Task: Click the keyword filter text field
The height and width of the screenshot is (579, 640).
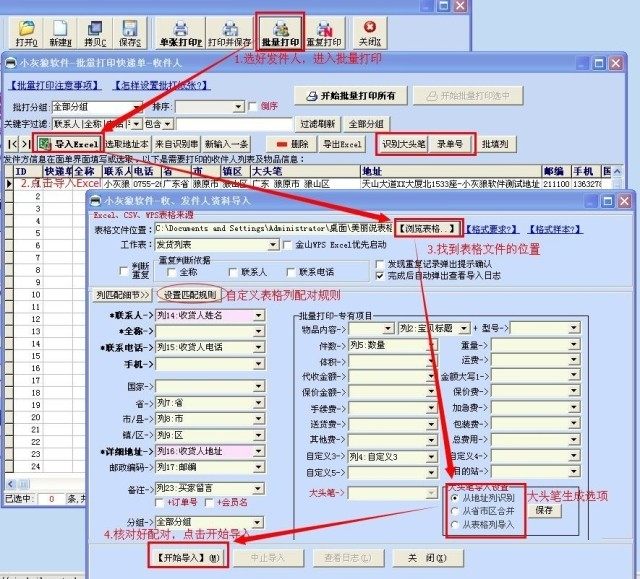Action: [x=234, y=124]
